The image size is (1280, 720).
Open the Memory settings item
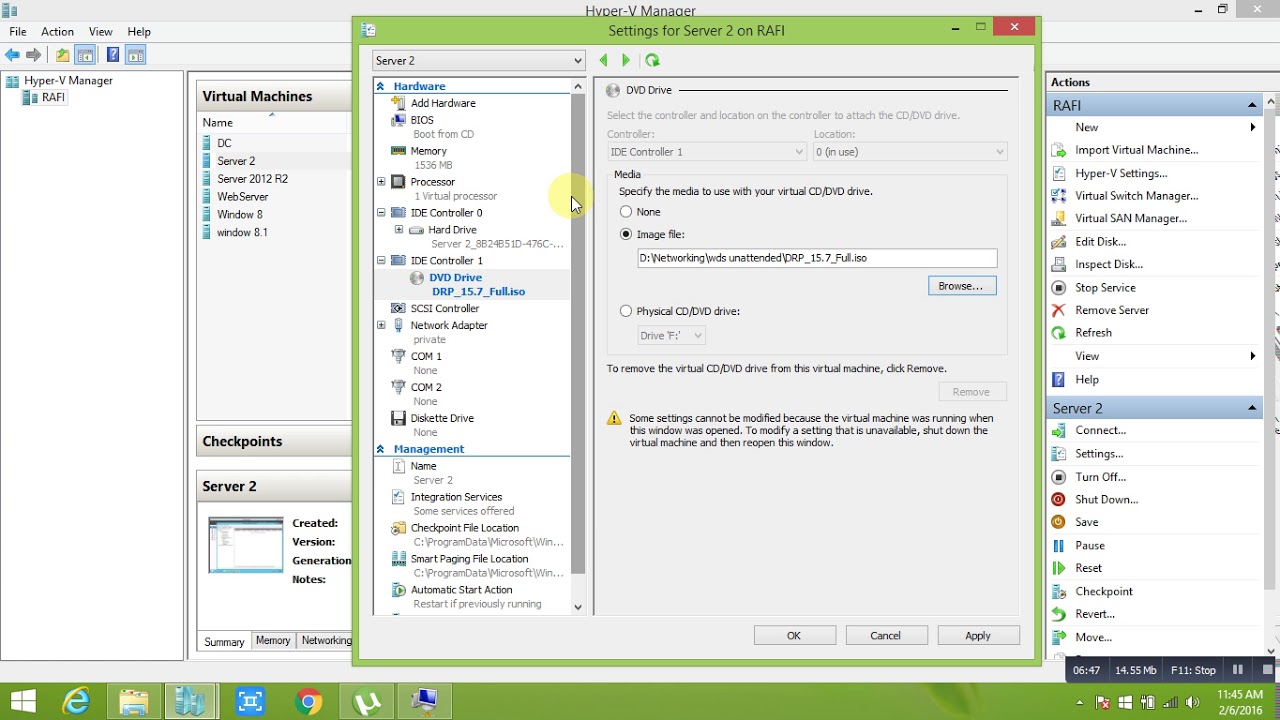tap(428, 151)
